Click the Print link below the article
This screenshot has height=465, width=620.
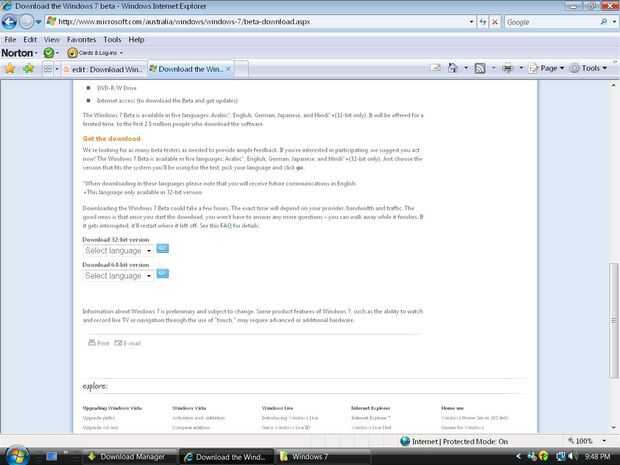(98, 343)
